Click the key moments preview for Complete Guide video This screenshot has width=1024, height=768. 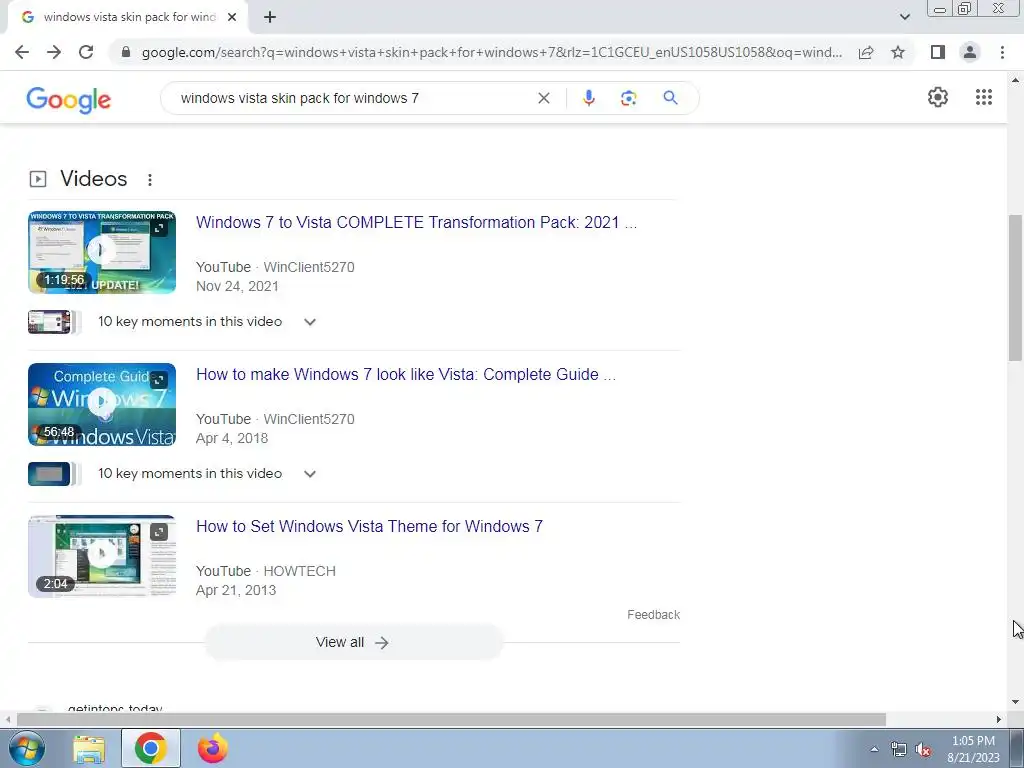pyautogui.click(x=54, y=474)
